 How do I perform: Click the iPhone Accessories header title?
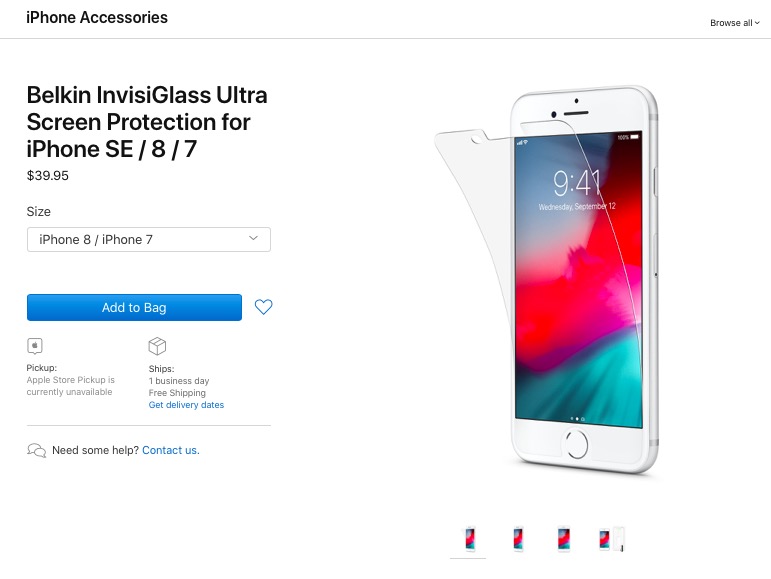tap(97, 18)
